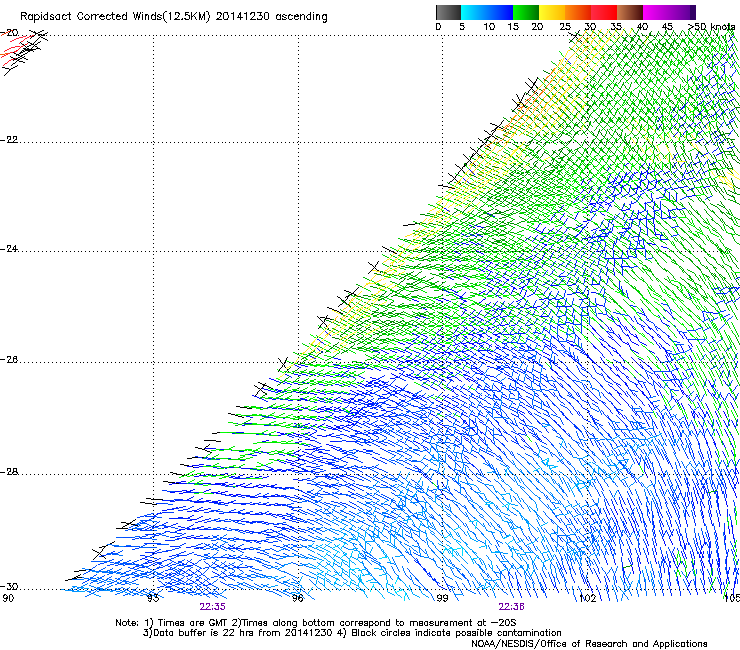
Task: Click the '>50 knots' legend label
Action: [x=711, y=27]
